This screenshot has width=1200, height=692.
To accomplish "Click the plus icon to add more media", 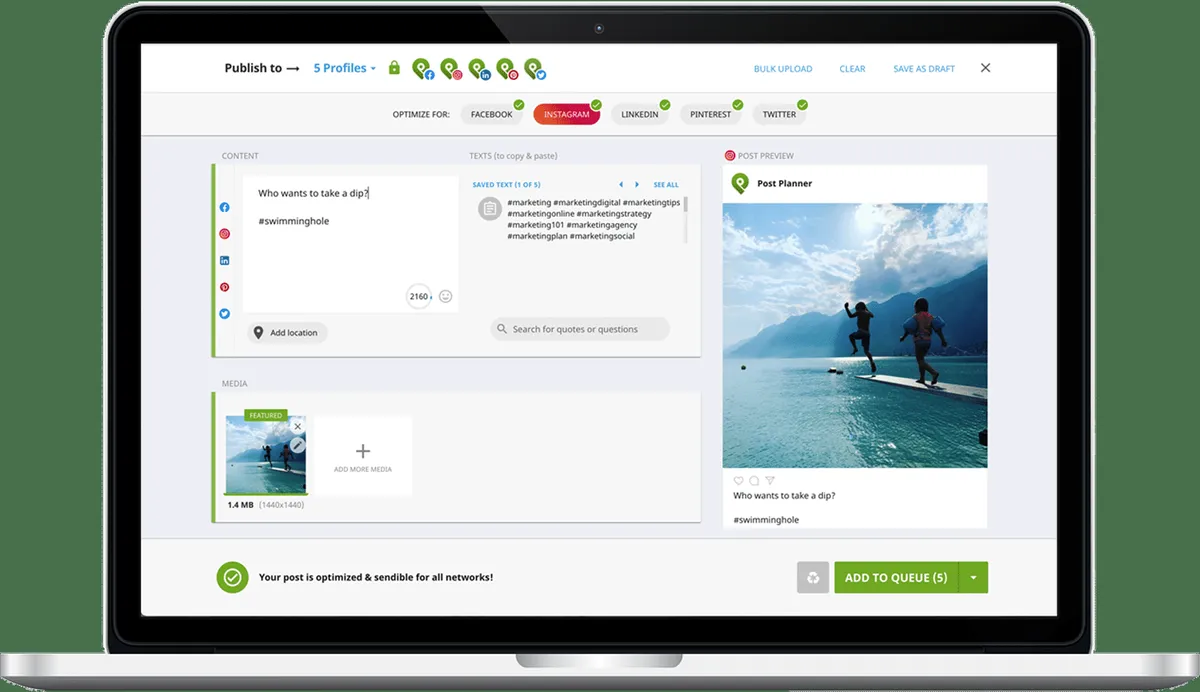I will click(363, 451).
